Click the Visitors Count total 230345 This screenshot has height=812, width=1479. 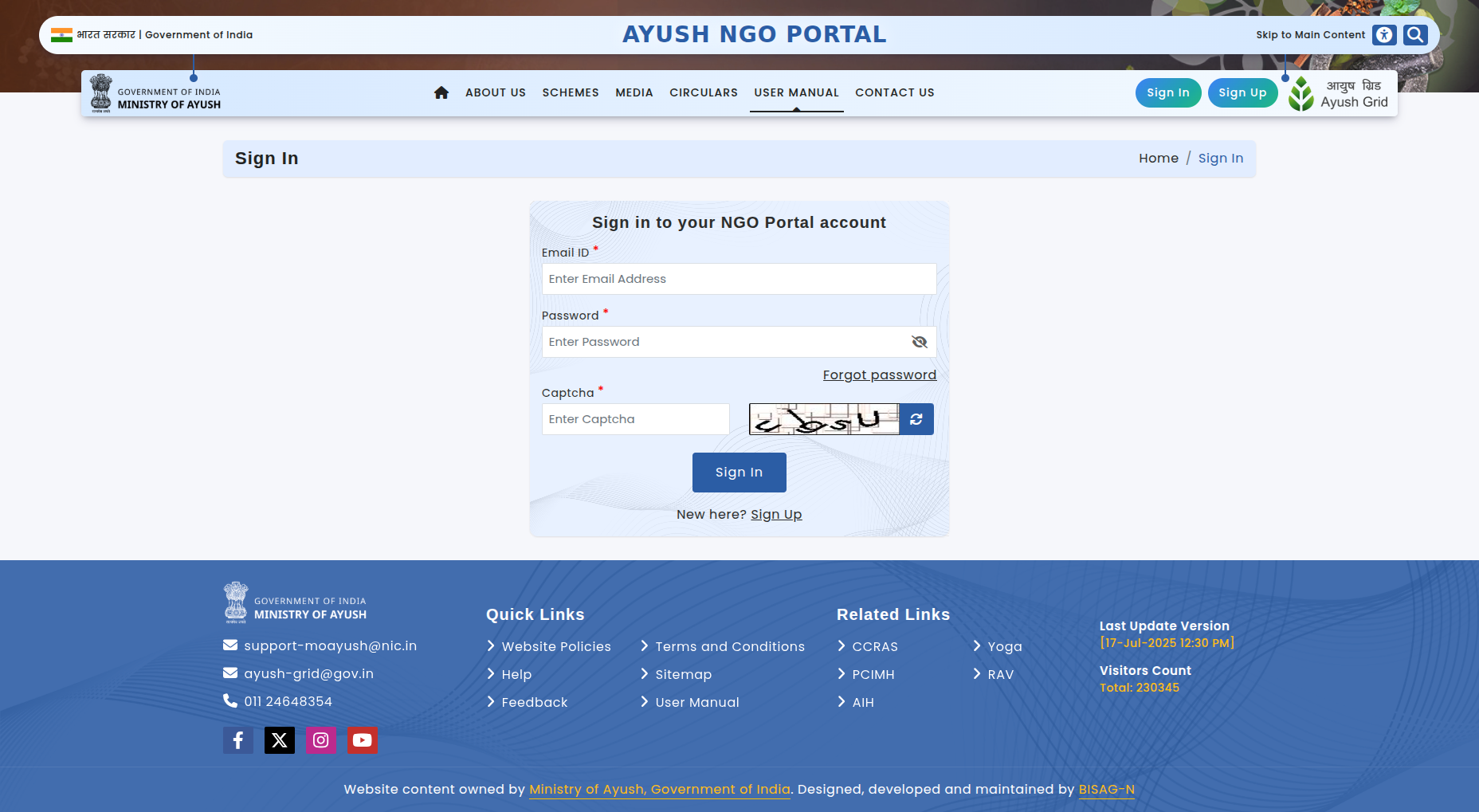pos(1140,688)
